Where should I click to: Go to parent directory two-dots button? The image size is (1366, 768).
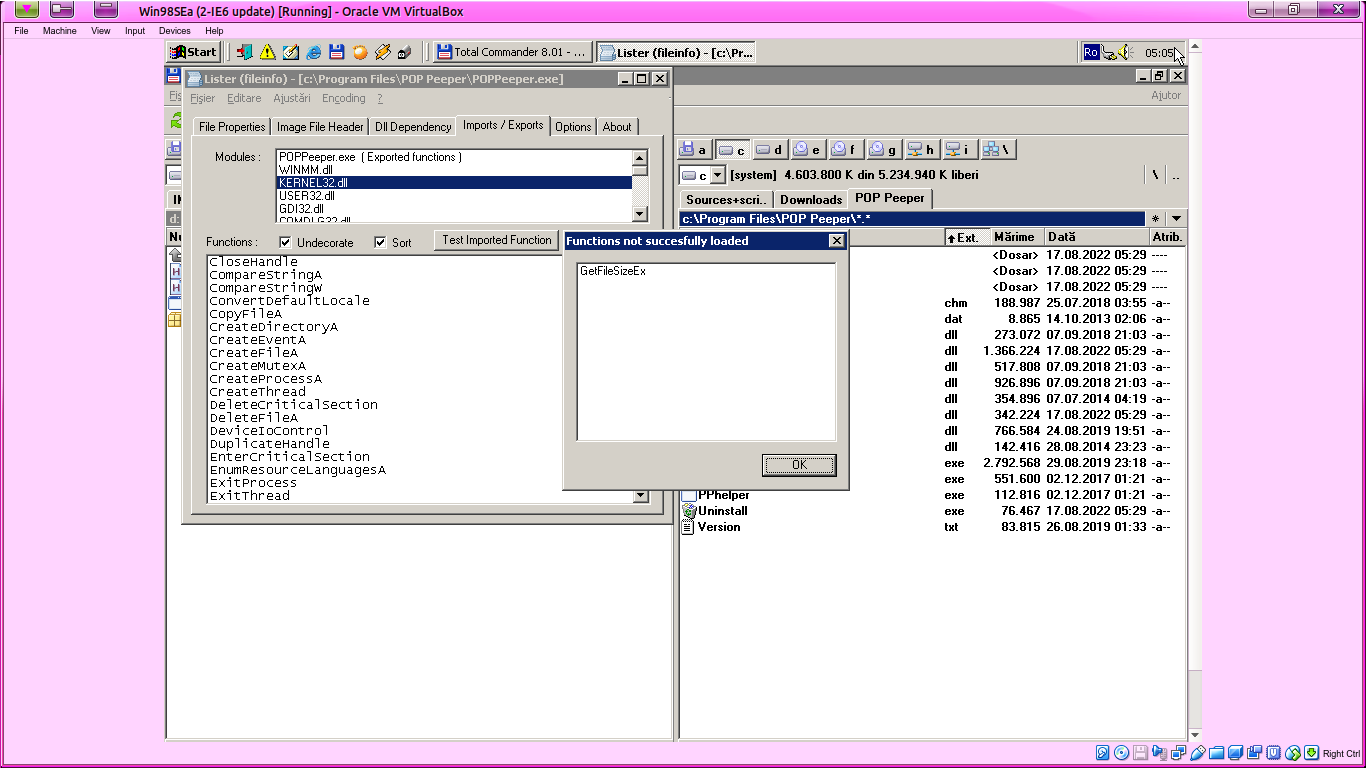pyautogui.click(x=1176, y=175)
